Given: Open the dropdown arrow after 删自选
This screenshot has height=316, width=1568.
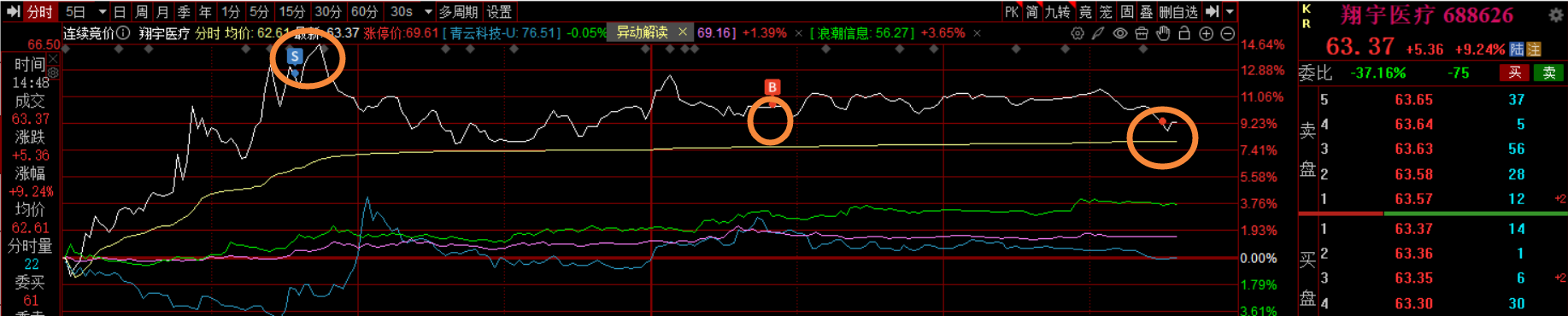Looking at the screenshot, I should pyautogui.click(x=1230, y=12).
